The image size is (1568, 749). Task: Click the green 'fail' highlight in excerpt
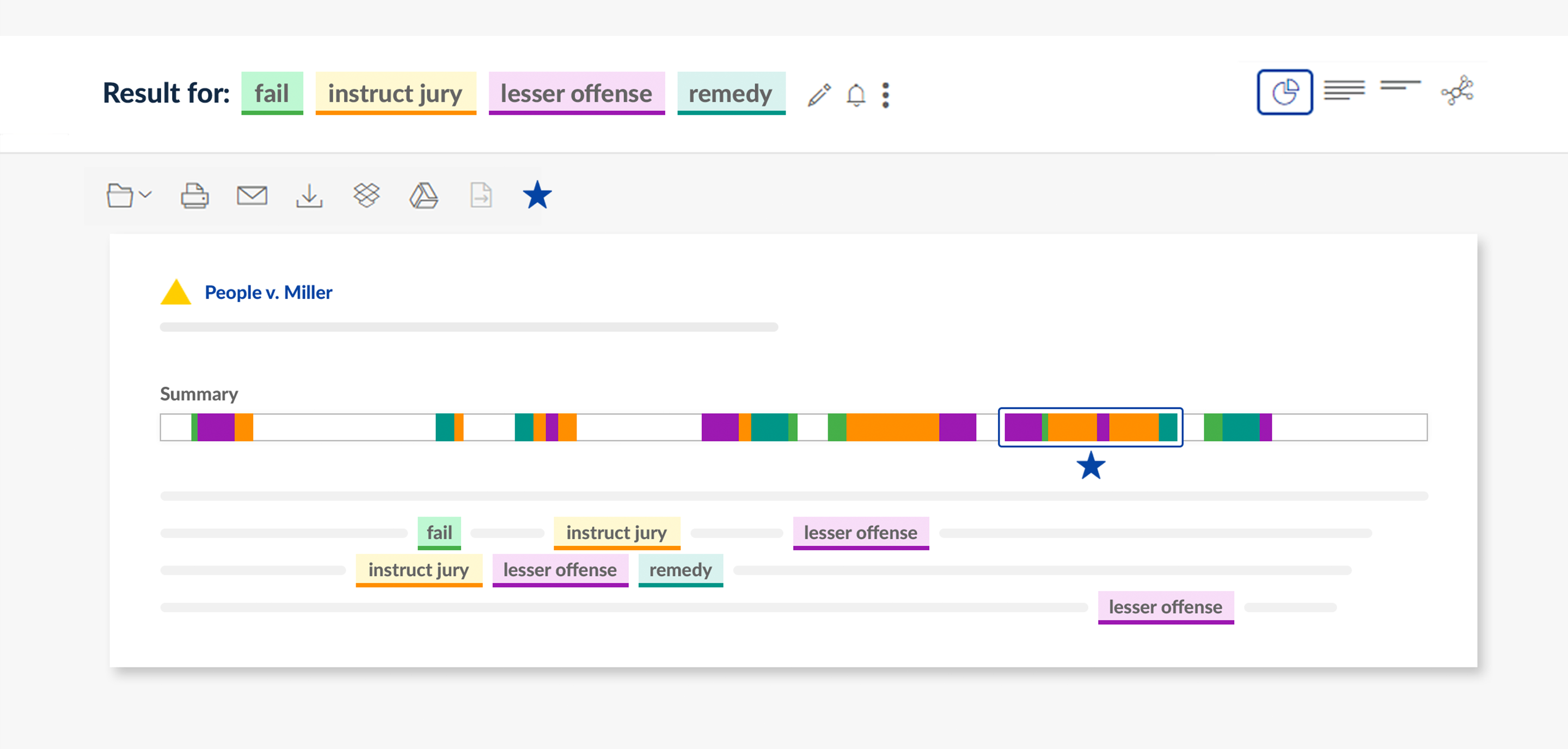pos(439,533)
